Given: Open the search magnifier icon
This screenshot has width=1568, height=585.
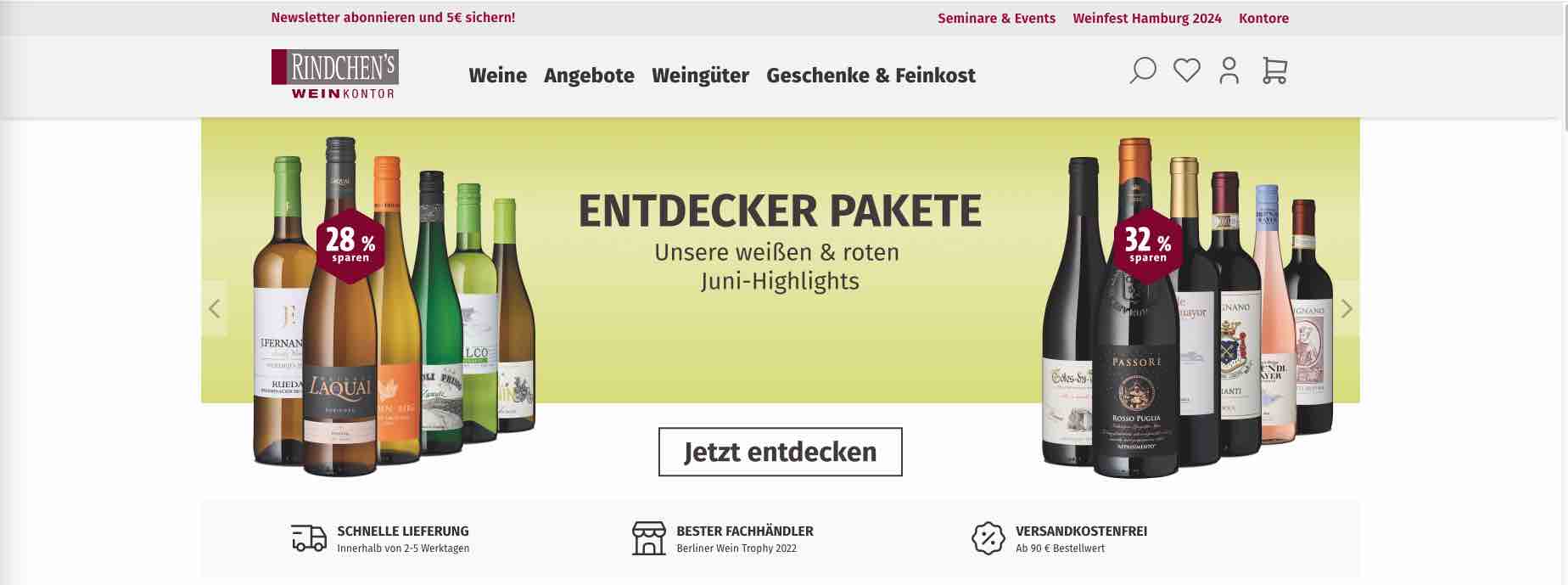Looking at the screenshot, I should (x=1143, y=70).
